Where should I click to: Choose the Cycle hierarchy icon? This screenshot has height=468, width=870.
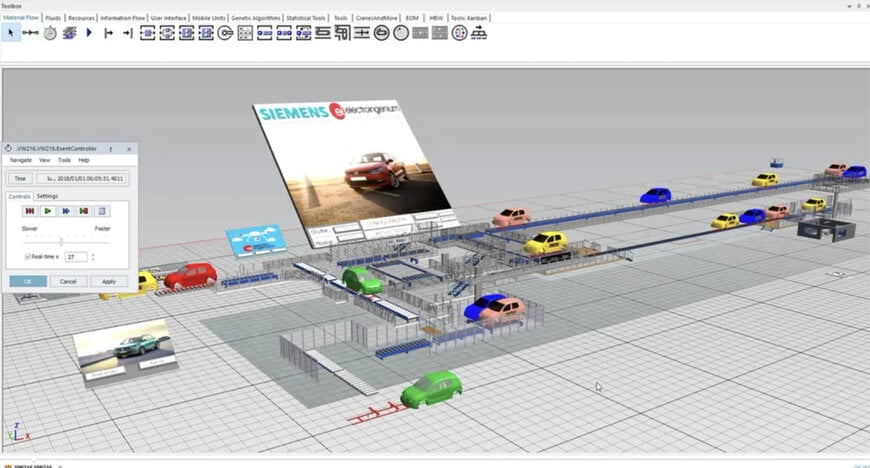coord(479,33)
